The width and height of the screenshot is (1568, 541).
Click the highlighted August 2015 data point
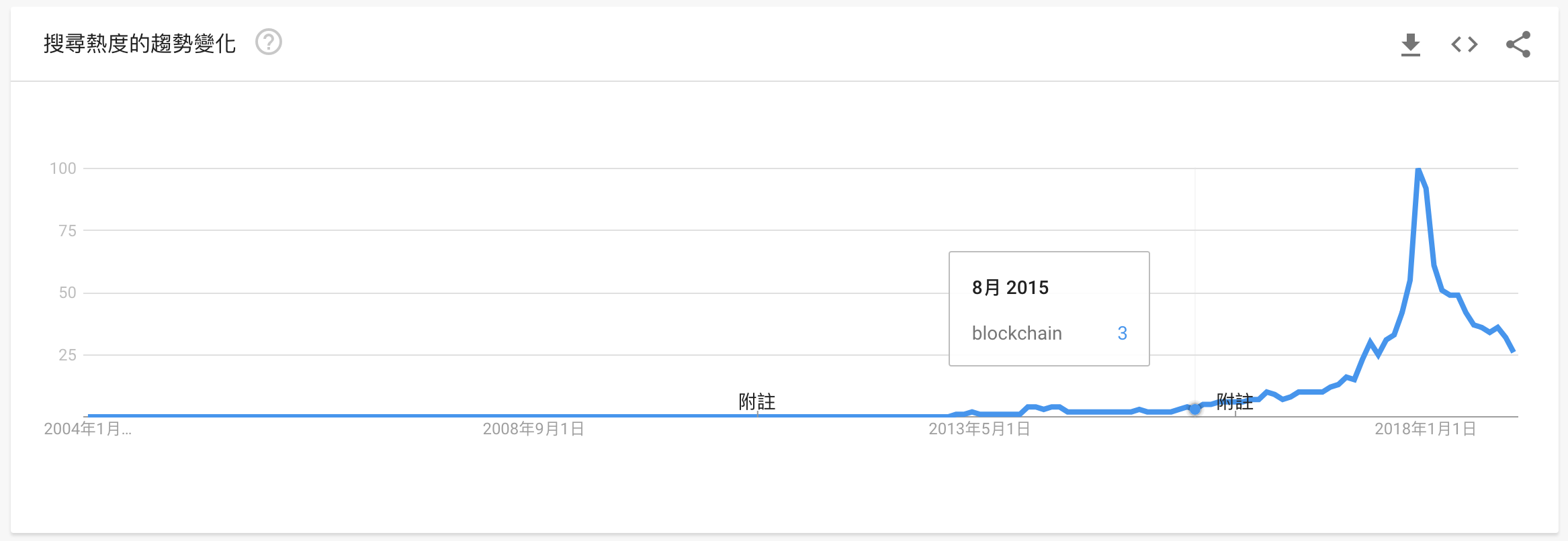(1194, 408)
